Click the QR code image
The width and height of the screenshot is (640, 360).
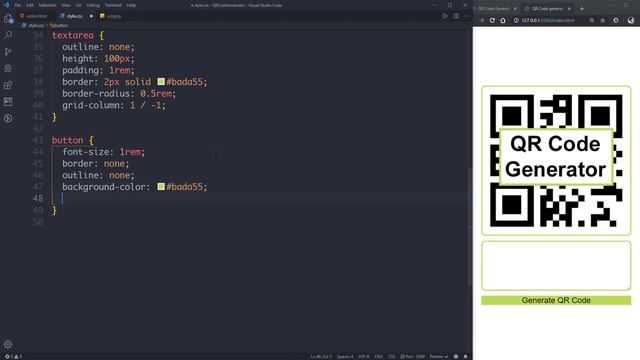tap(556, 160)
